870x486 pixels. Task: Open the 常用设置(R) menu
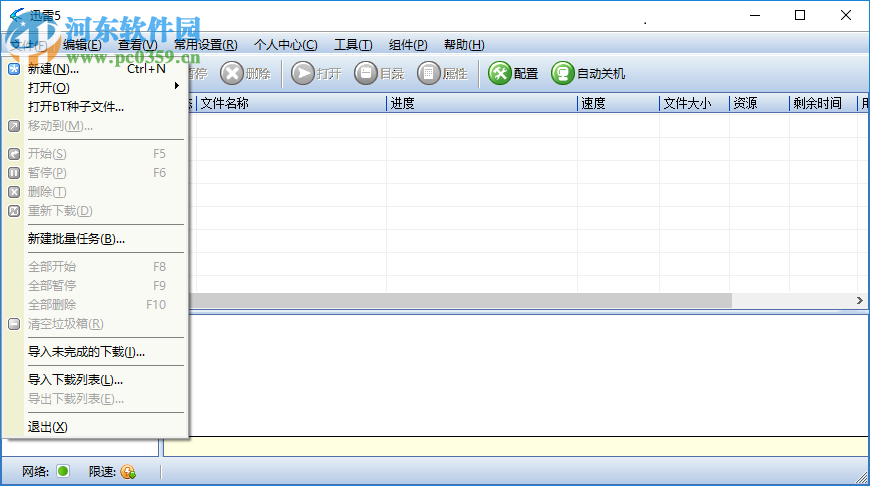click(x=206, y=45)
